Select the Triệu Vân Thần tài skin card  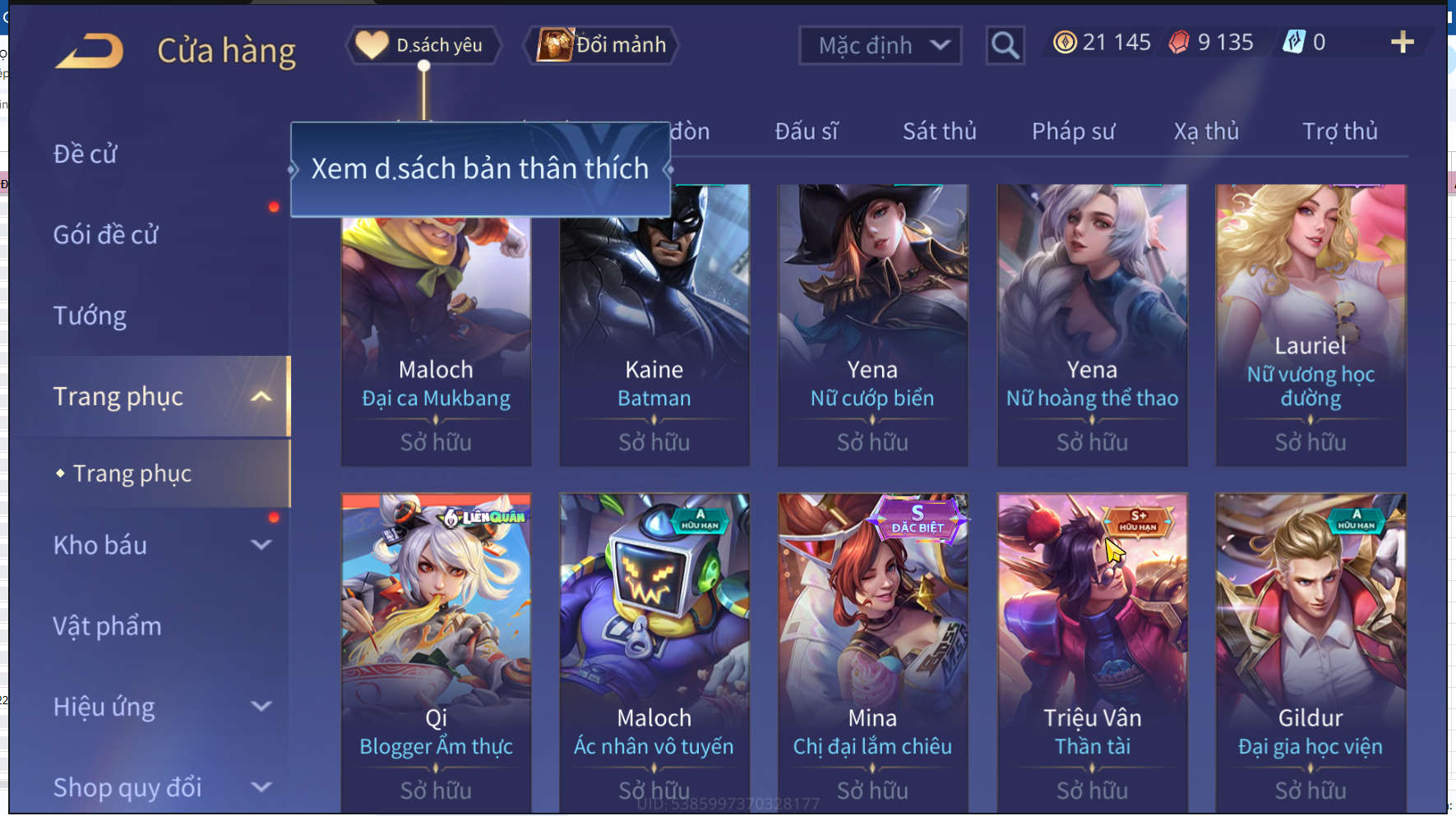click(x=1092, y=651)
